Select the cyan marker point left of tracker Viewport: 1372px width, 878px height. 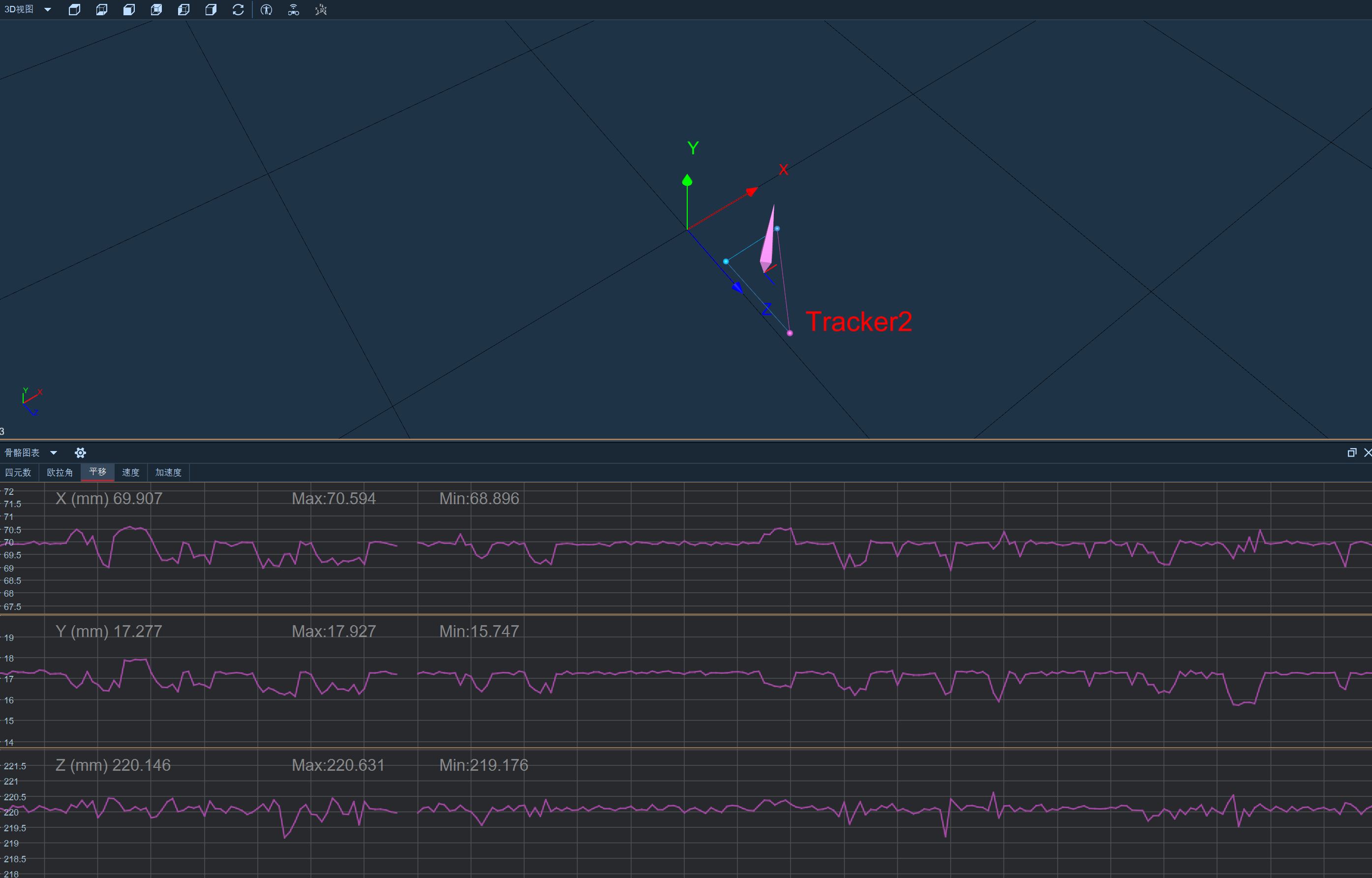point(726,262)
